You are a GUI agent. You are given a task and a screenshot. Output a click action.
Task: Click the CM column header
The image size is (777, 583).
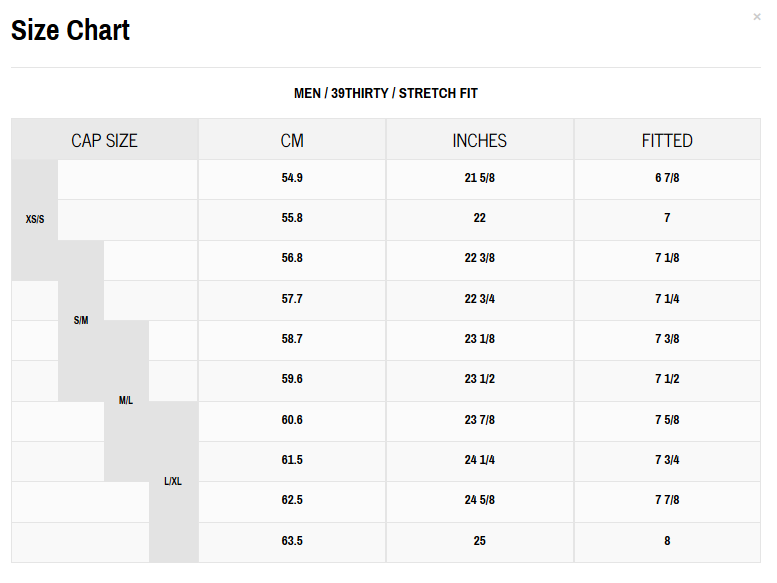(292, 140)
